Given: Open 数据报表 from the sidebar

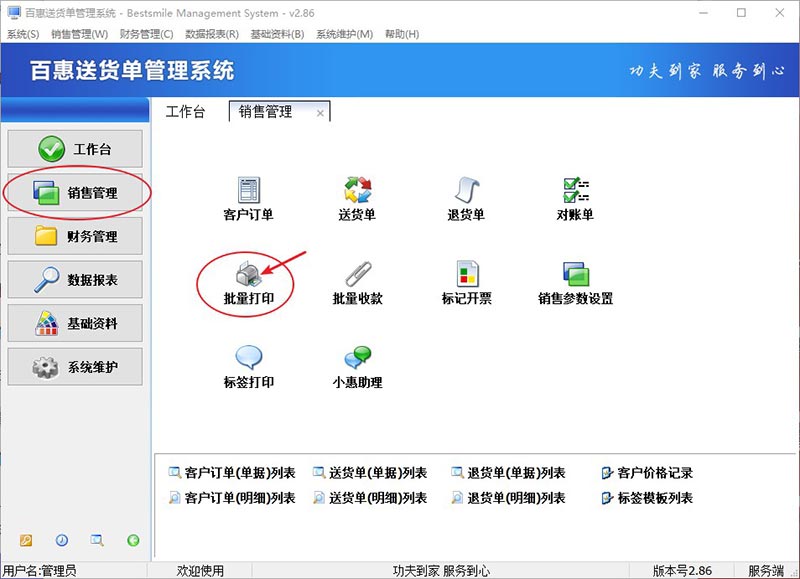Looking at the screenshot, I should click(x=75, y=280).
